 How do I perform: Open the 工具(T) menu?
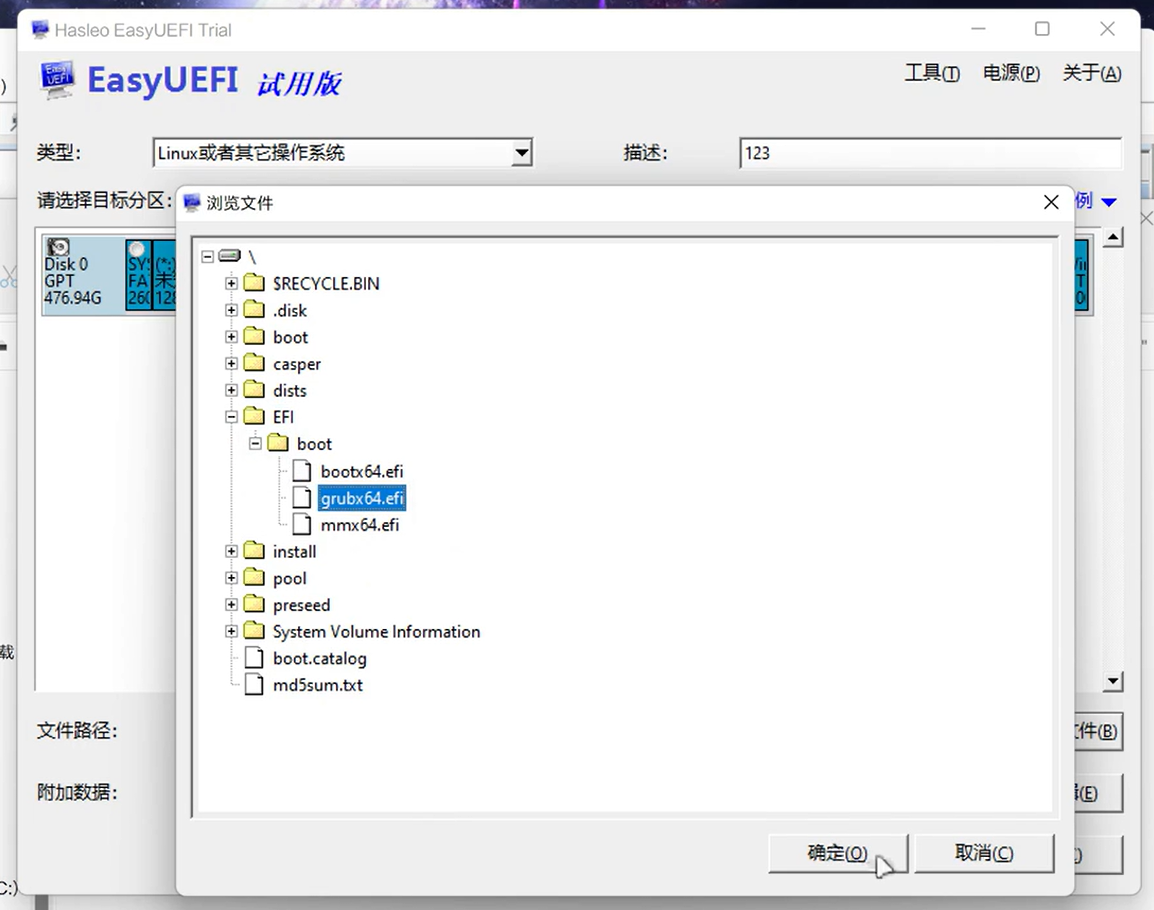[x=932, y=73]
